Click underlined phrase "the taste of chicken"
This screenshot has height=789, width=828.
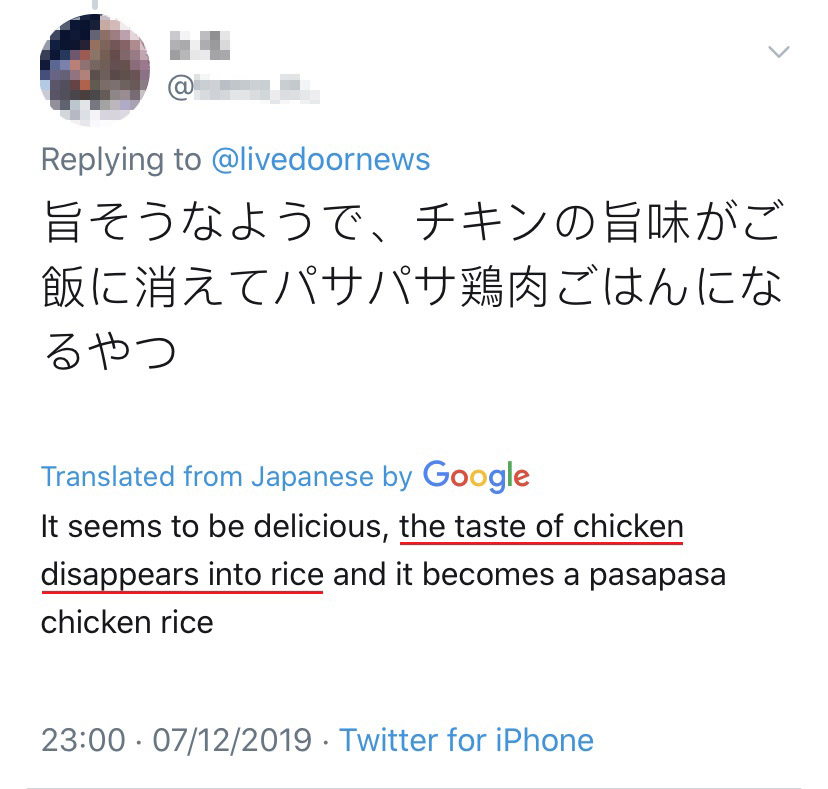[541, 526]
